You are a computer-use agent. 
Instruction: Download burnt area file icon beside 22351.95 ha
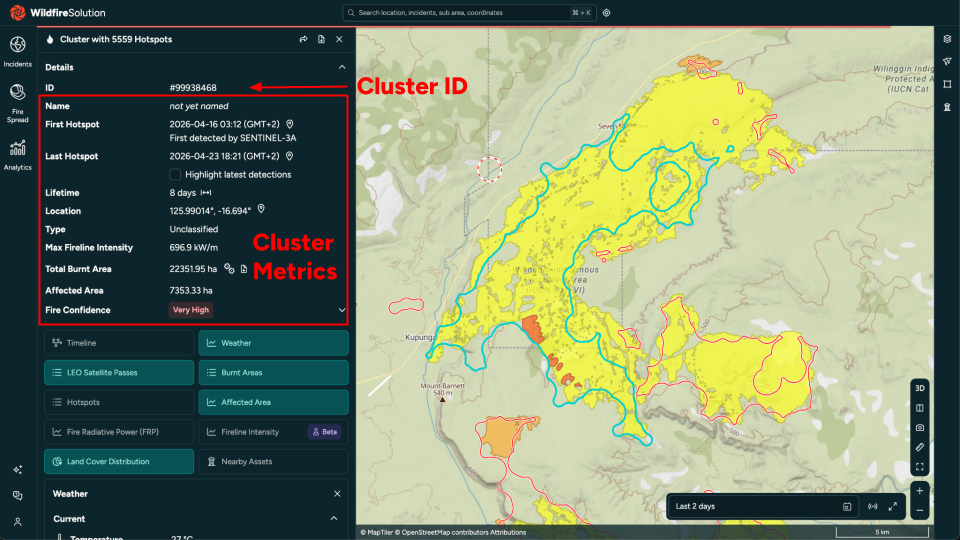coord(244,269)
